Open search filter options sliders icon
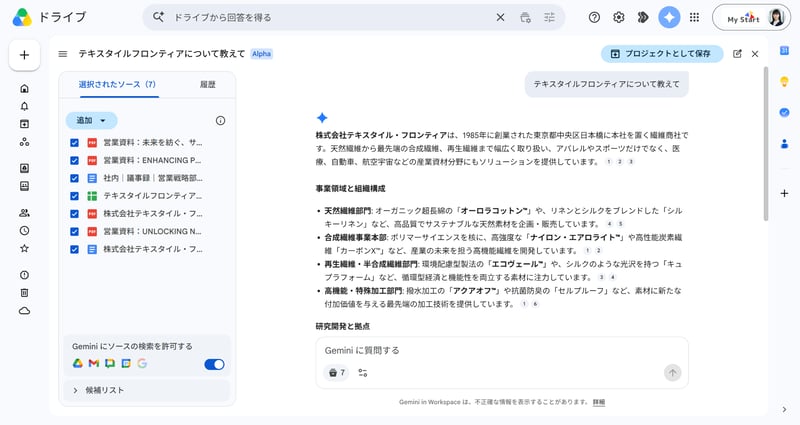 tap(549, 17)
